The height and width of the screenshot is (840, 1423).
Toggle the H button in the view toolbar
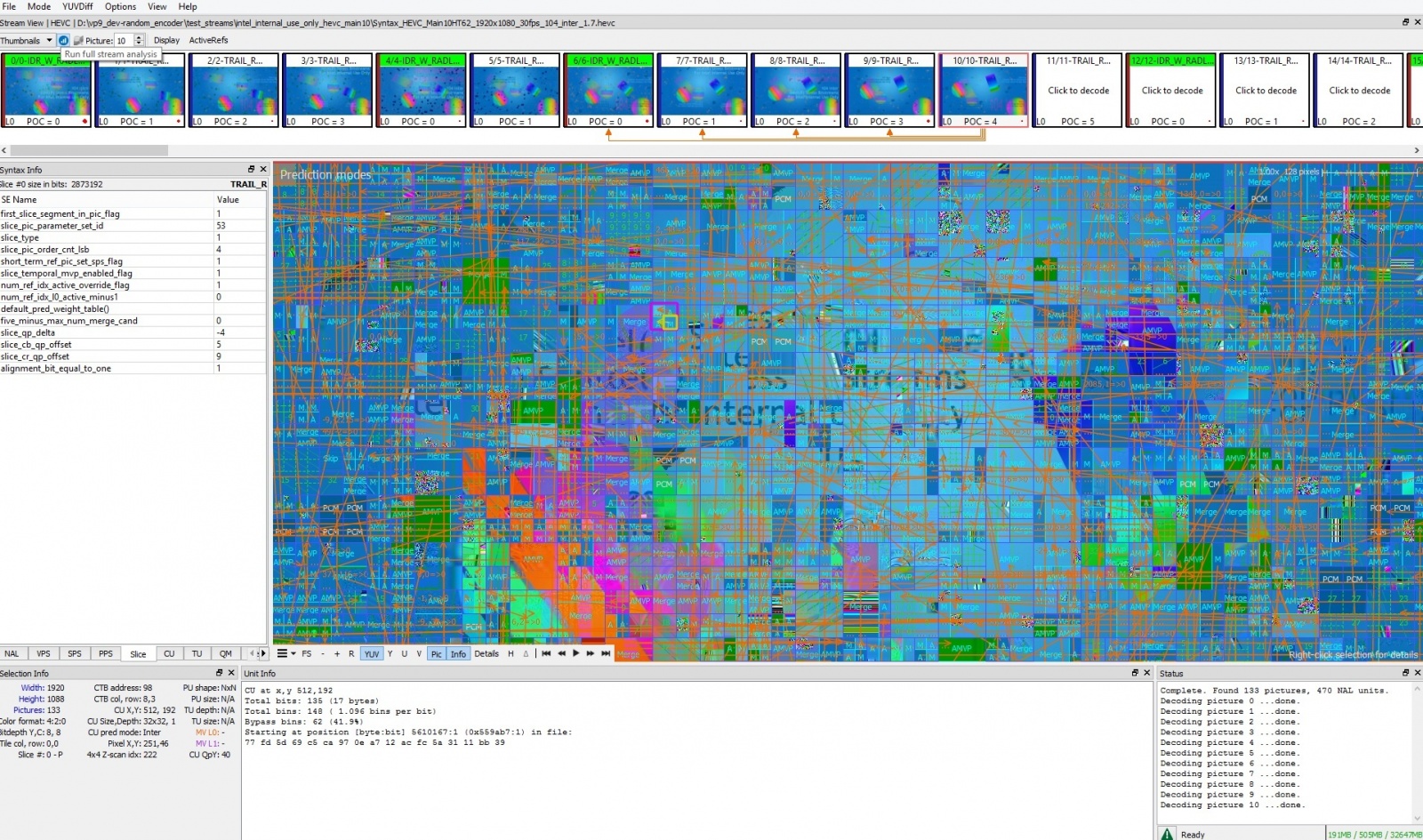pyautogui.click(x=511, y=653)
